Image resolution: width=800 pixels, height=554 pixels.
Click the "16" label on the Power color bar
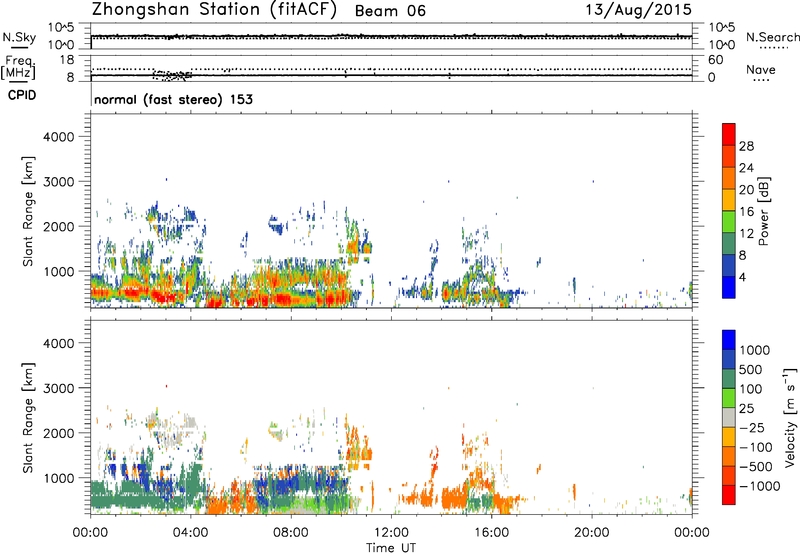(x=746, y=212)
